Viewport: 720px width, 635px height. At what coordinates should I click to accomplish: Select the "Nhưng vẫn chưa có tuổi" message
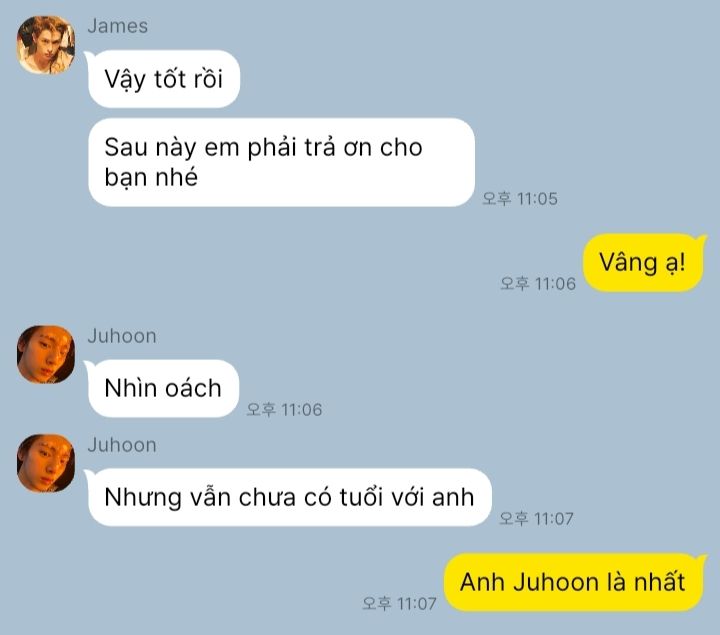[289, 497]
